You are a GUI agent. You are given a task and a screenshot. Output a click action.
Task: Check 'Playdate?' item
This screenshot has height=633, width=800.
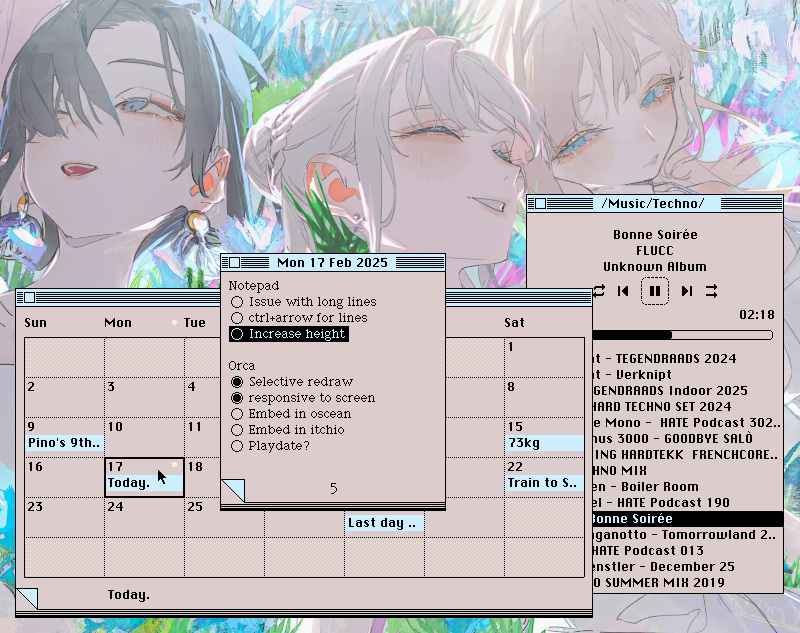coord(237,446)
